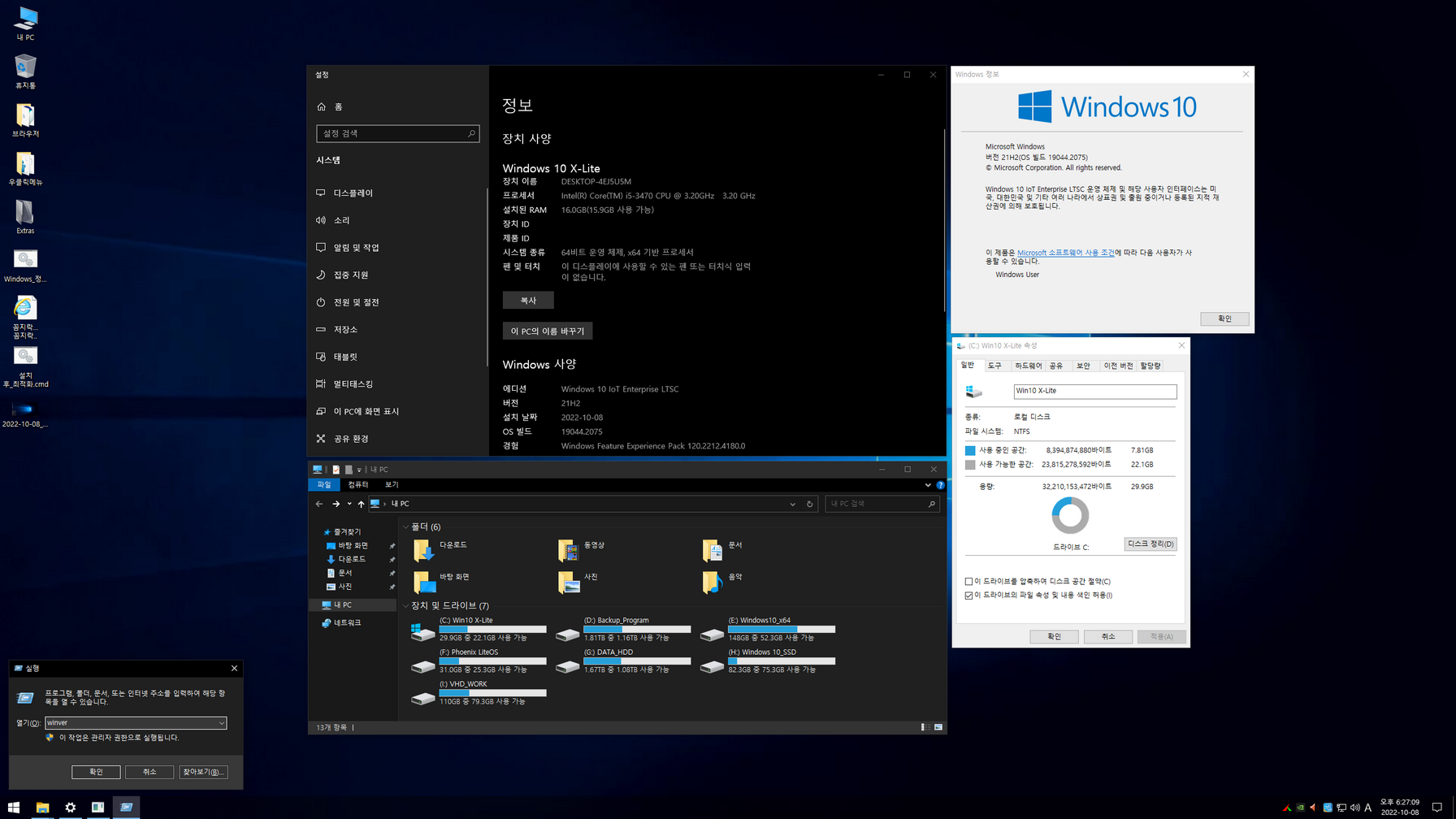Open the 내 PC desktop icon
Screen dimensions: 1456x819
pyautogui.click(x=25, y=23)
